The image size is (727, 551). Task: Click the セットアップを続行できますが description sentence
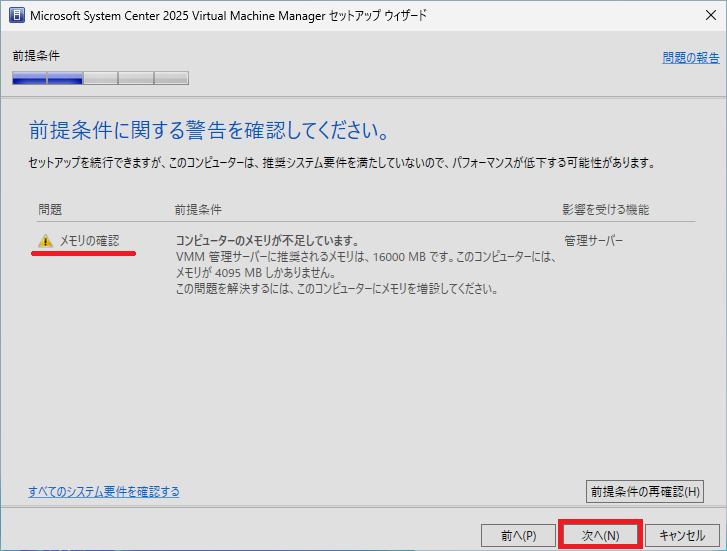pos(342,163)
